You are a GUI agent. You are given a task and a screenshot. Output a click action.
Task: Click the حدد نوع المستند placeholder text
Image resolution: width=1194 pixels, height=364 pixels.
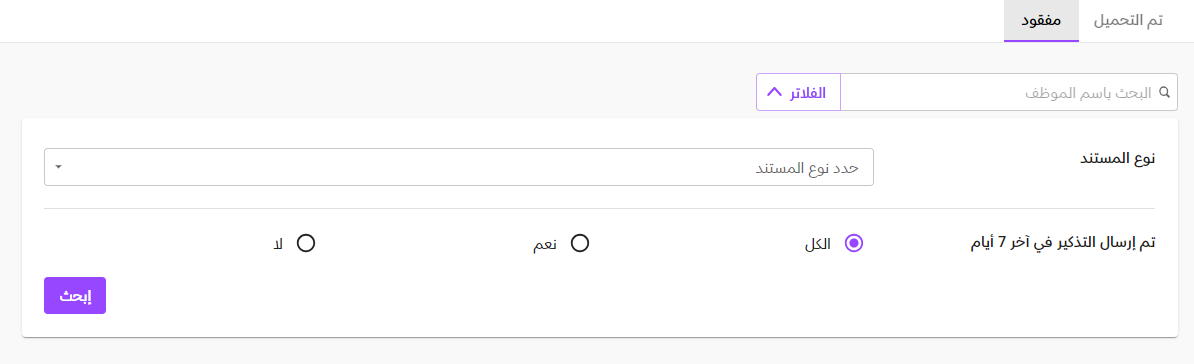tap(806, 168)
